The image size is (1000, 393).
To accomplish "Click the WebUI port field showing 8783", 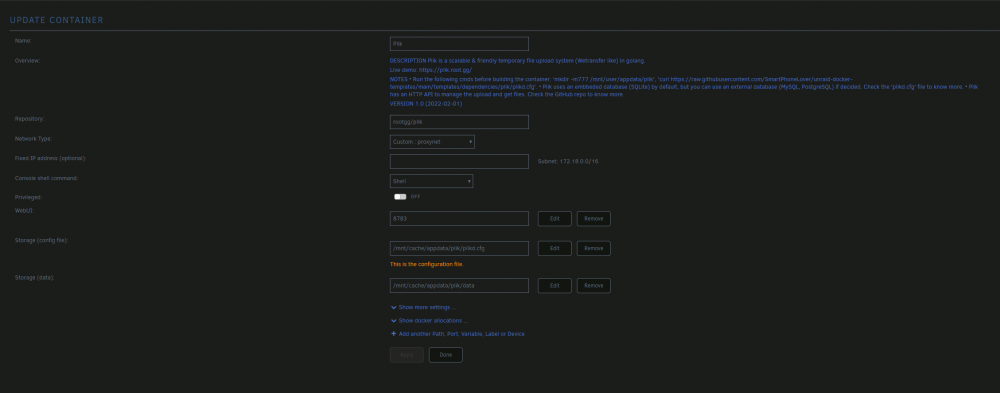I will [x=459, y=219].
